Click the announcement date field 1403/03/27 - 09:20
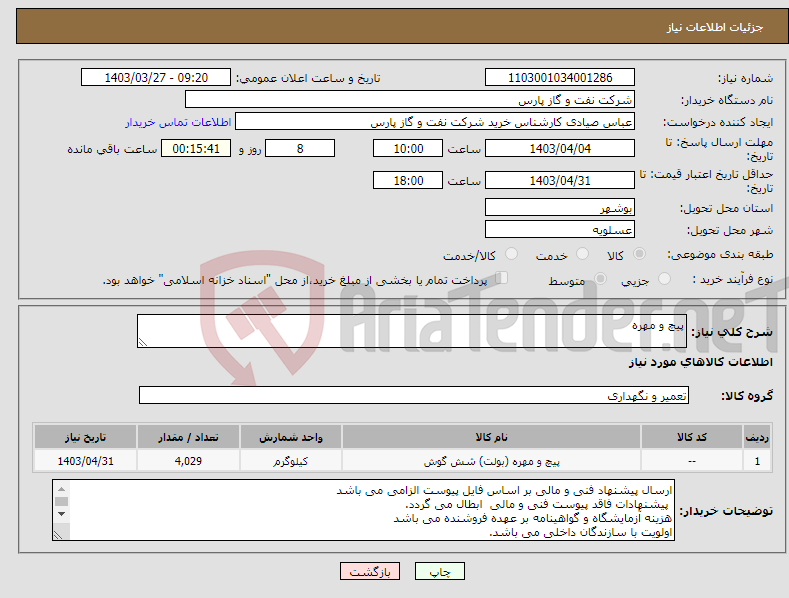789x598 pixels. (155, 78)
